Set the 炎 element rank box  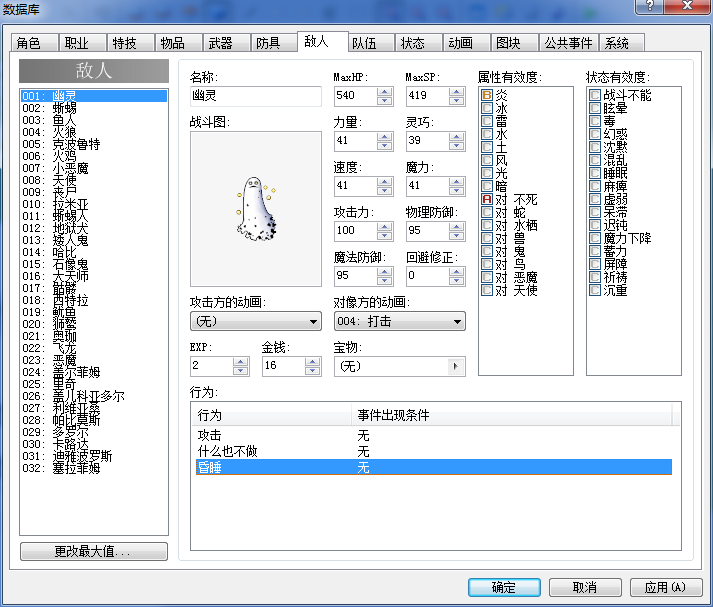(x=487, y=95)
